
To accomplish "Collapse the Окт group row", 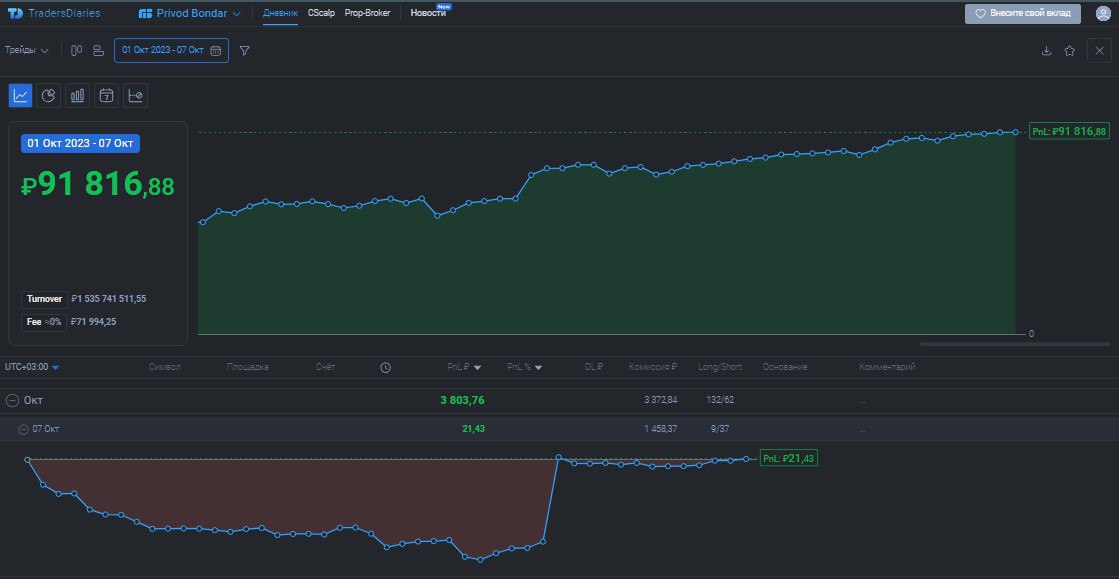I will (10, 398).
